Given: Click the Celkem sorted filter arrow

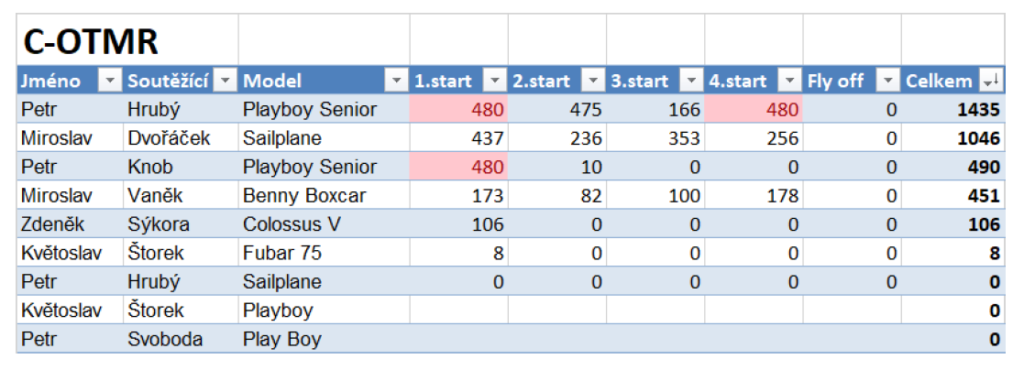Looking at the screenshot, I should (991, 81).
